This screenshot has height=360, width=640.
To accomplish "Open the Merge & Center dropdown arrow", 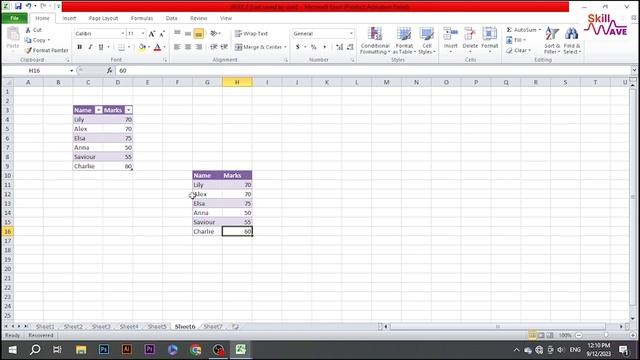I will (285, 47).
